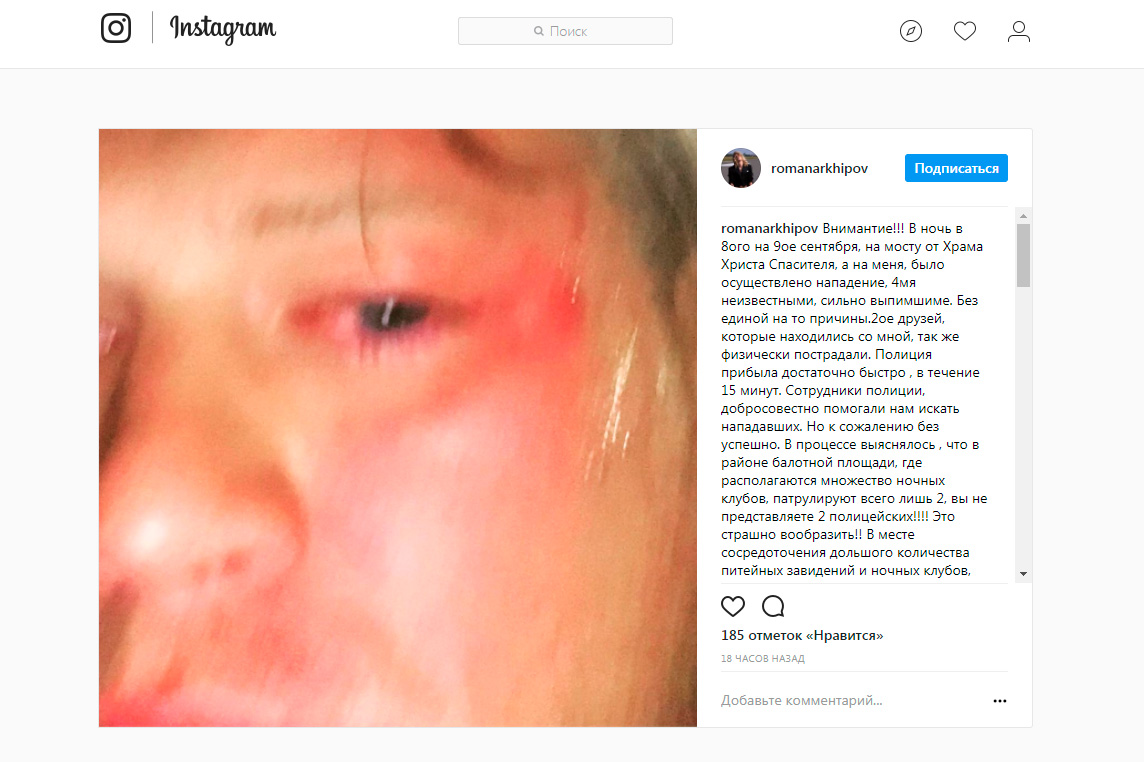
Task: Click the magnifier icon in search box
Action: click(538, 31)
